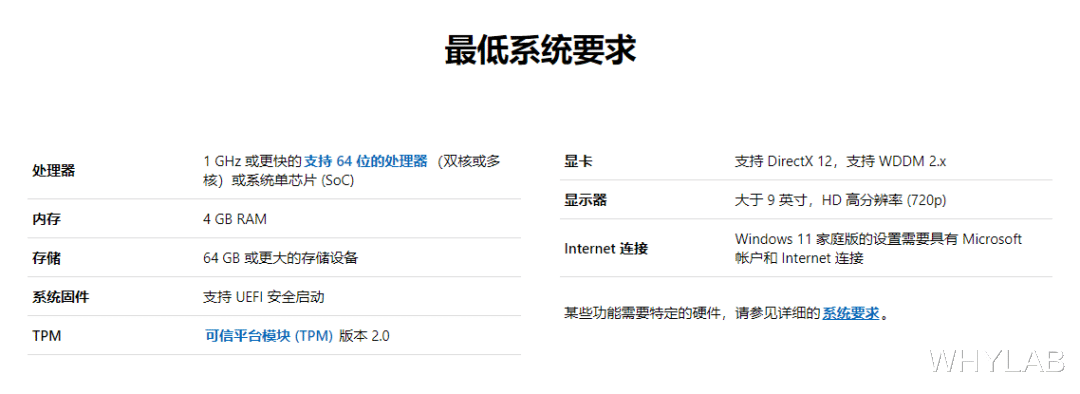Click the 处理器 row label
This screenshot has width=1080, height=394.
[x=53, y=171]
